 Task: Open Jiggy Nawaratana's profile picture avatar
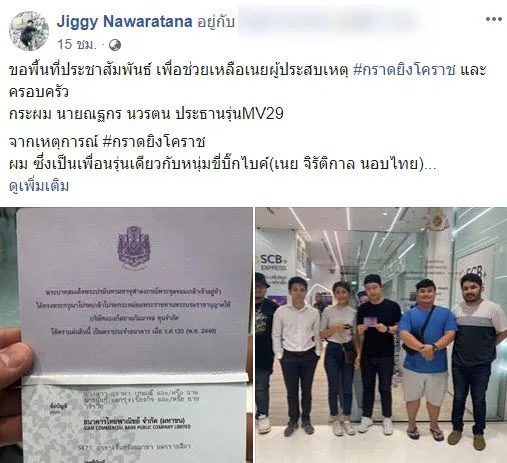29,31
